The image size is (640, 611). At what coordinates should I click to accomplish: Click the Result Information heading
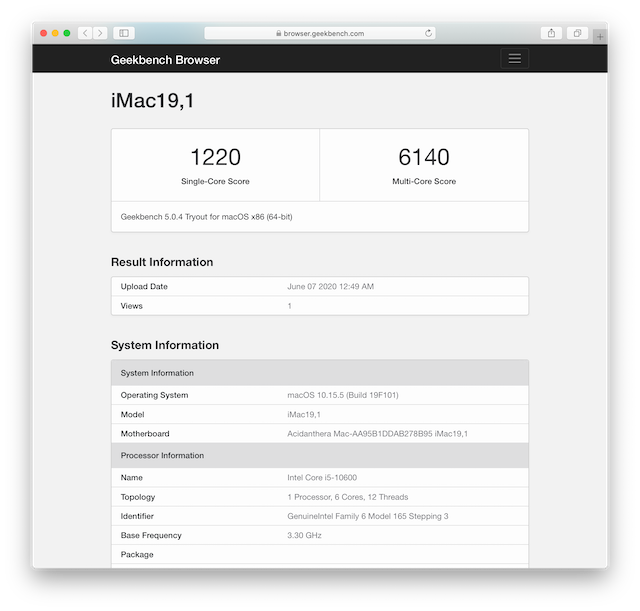162,262
